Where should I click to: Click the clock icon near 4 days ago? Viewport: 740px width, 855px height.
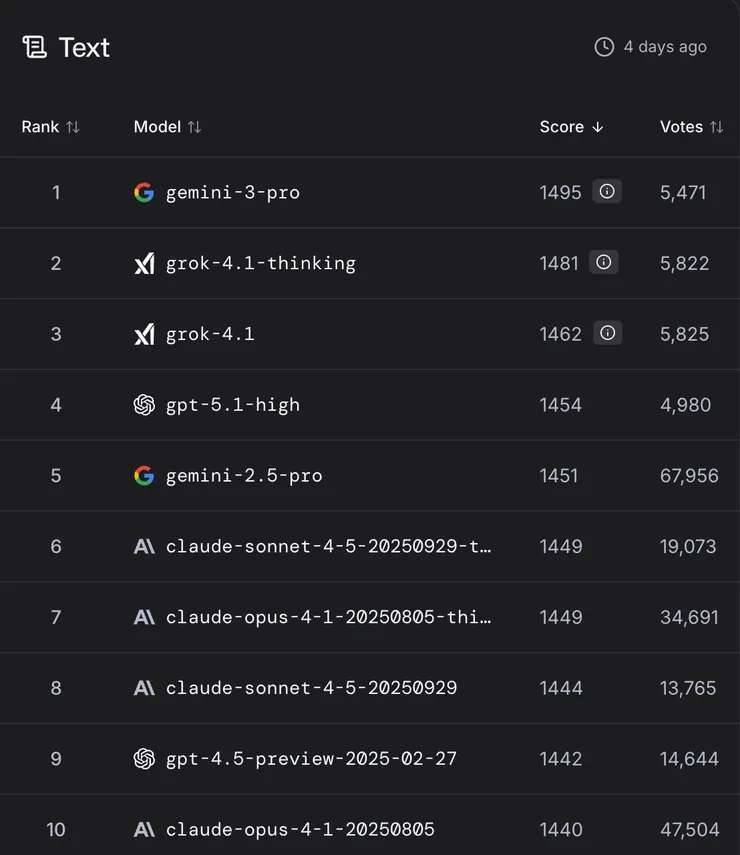click(604, 46)
